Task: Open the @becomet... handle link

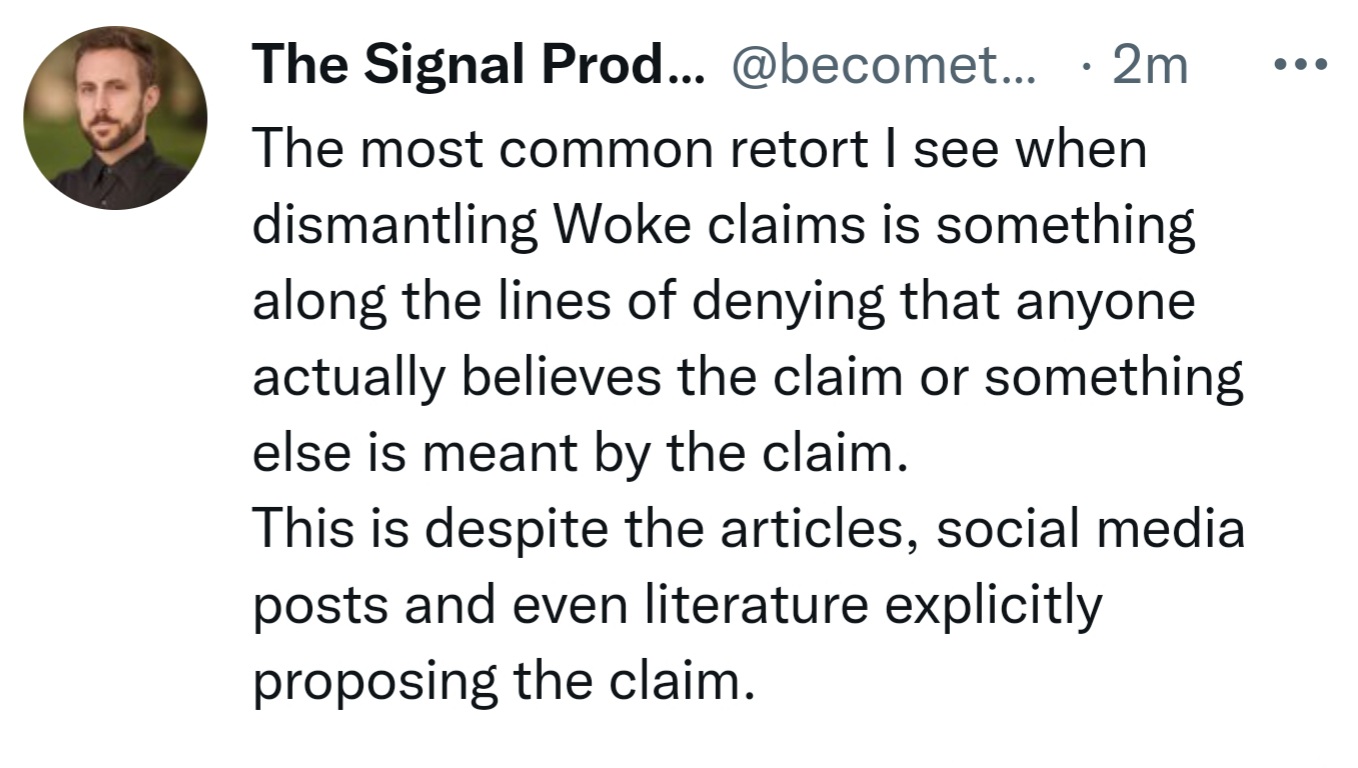Action: (884, 67)
